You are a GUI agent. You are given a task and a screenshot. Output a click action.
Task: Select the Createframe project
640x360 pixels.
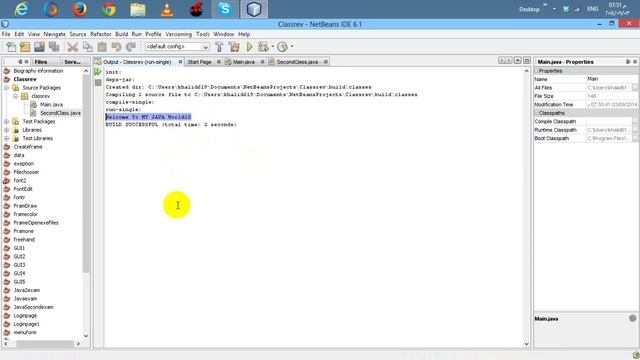28,147
